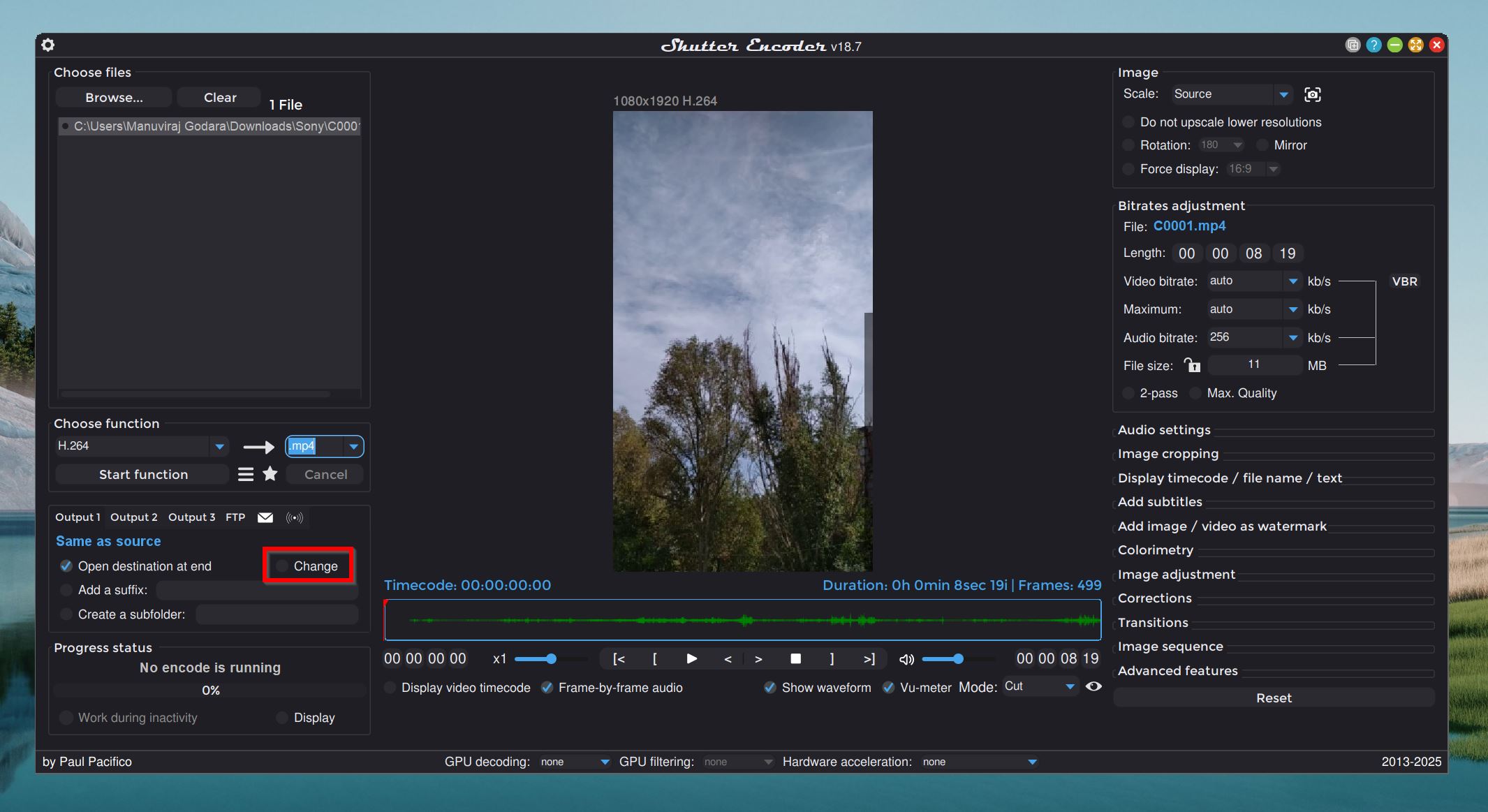
Task: Click the File size input field
Action: click(1254, 365)
